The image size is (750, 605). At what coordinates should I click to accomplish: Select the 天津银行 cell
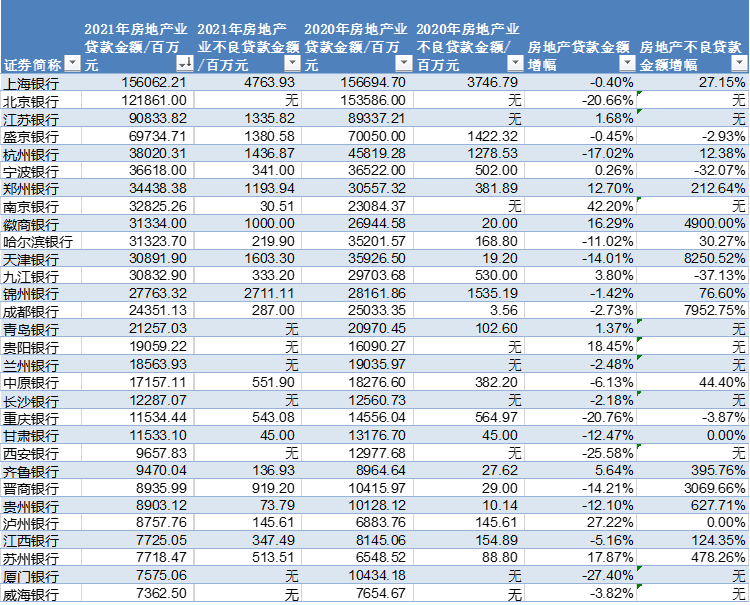click(x=42, y=258)
